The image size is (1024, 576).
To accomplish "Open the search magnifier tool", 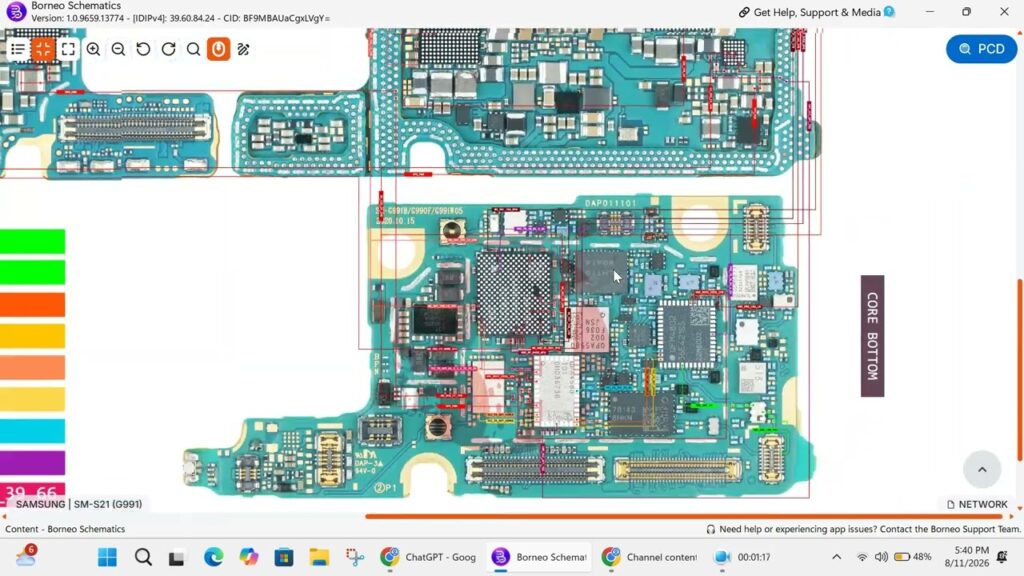I will pos(193,49).
